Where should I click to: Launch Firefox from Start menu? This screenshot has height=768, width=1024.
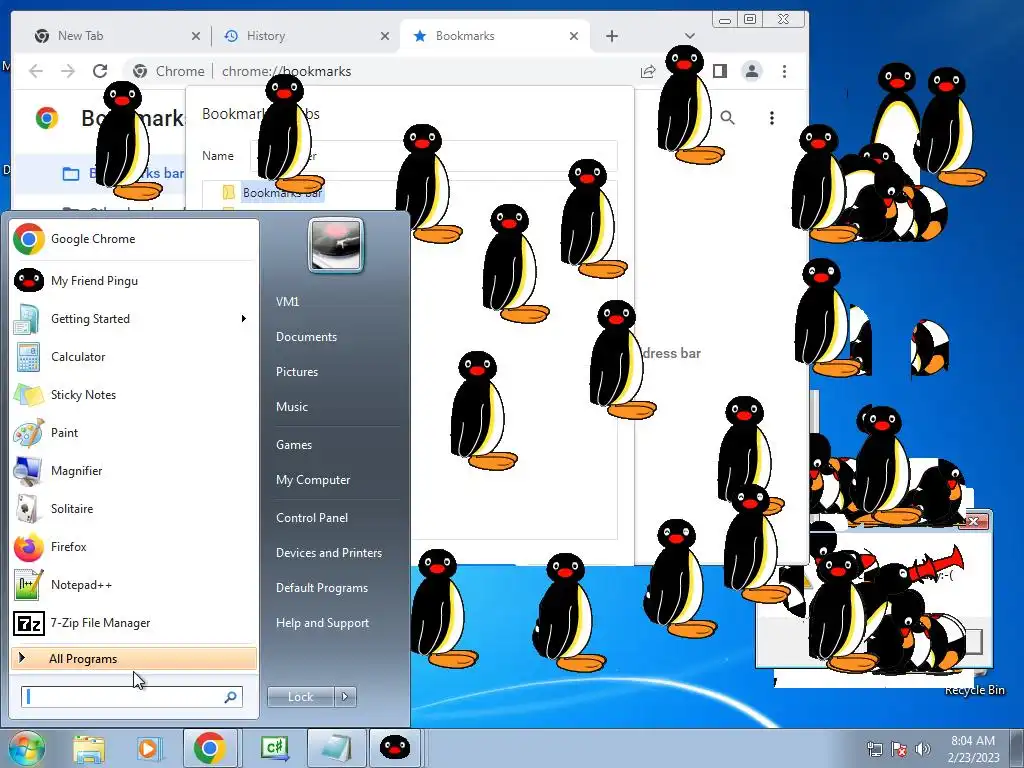[134, 547]
